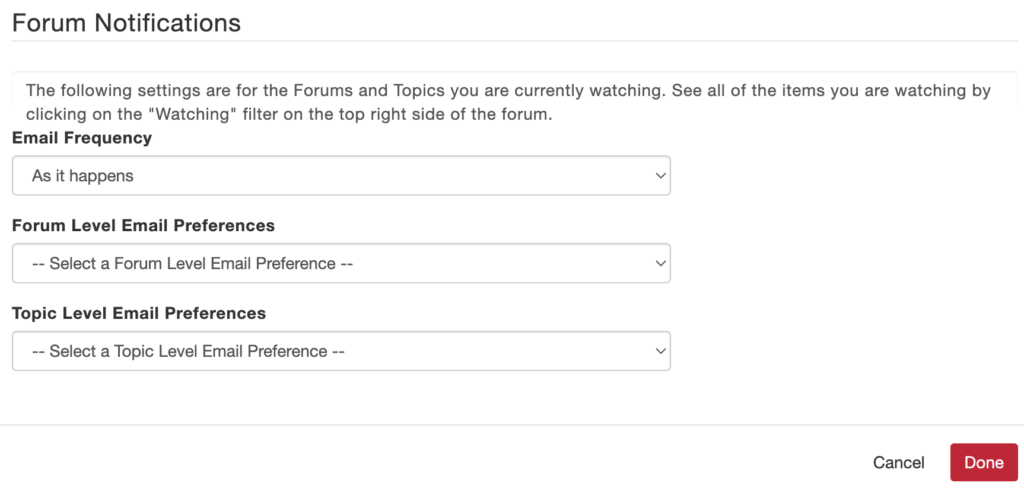The height and width of the screenshot is (492, 1024).
Task: Click the word 'Done' inside the red button
Action: (x=984, y=463)
